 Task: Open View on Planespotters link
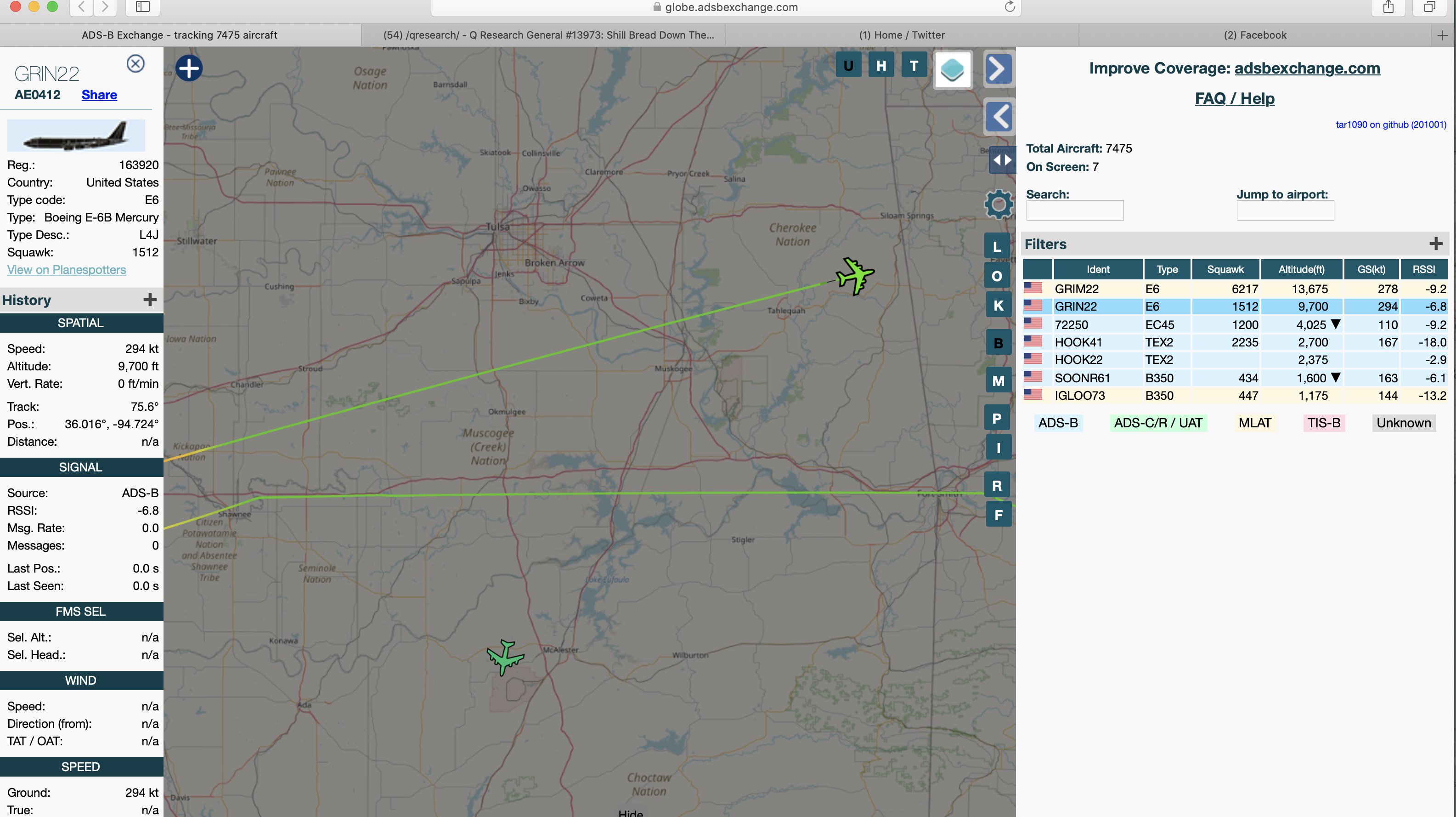[x=66, y=270]
